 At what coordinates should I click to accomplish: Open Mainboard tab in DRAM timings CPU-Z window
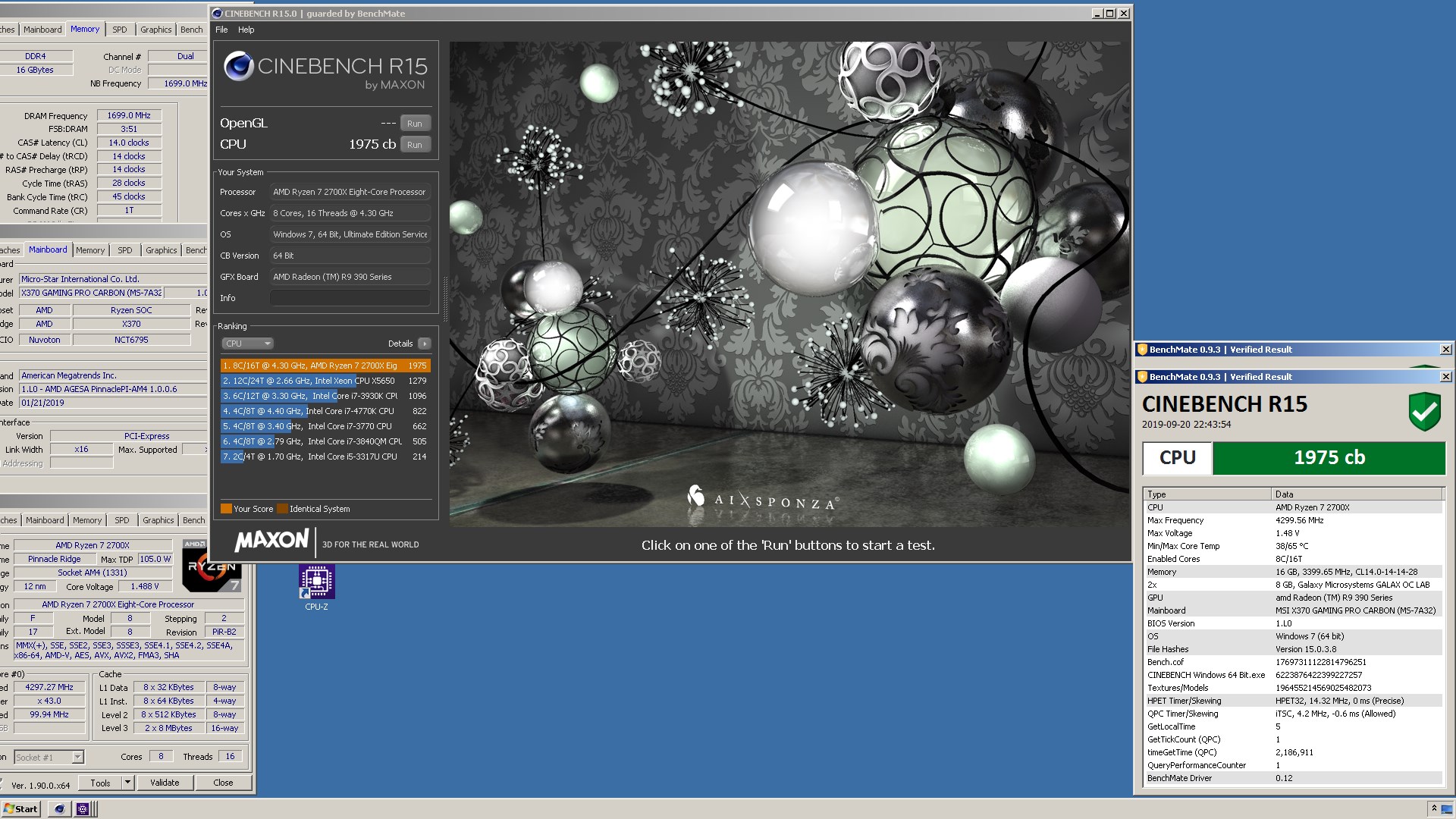pyautogui.click(x=42, y=30)
